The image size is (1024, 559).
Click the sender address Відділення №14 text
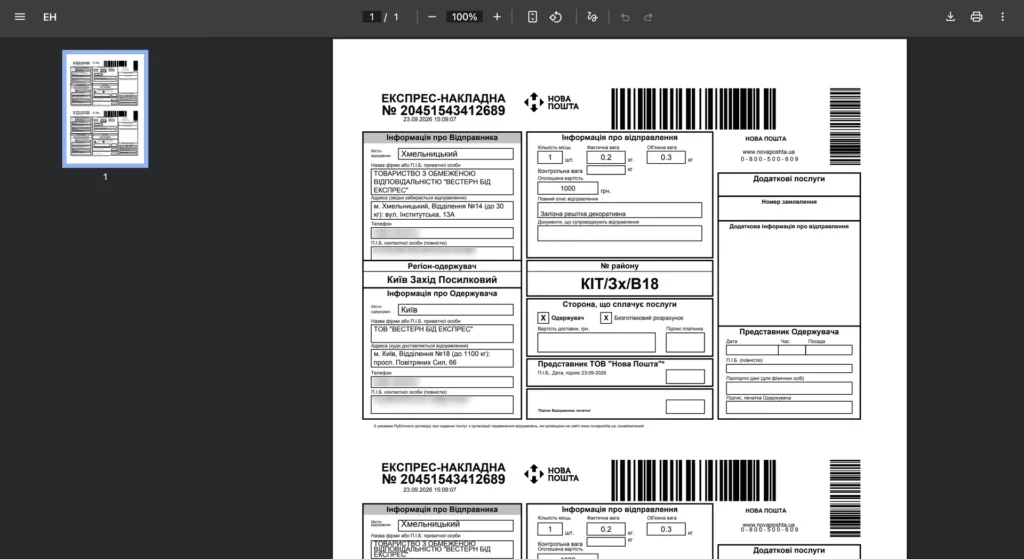click(x=442, y=210)
